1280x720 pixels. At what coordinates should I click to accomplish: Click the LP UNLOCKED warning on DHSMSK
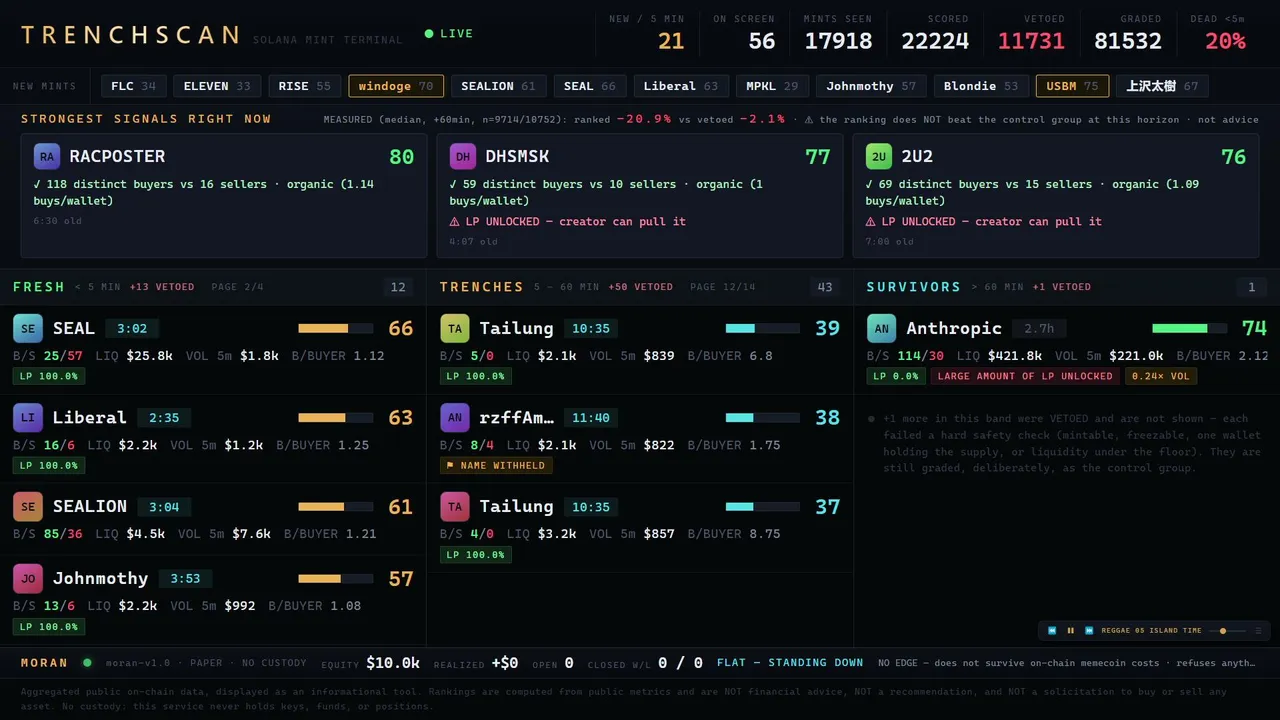click(568, 221)
